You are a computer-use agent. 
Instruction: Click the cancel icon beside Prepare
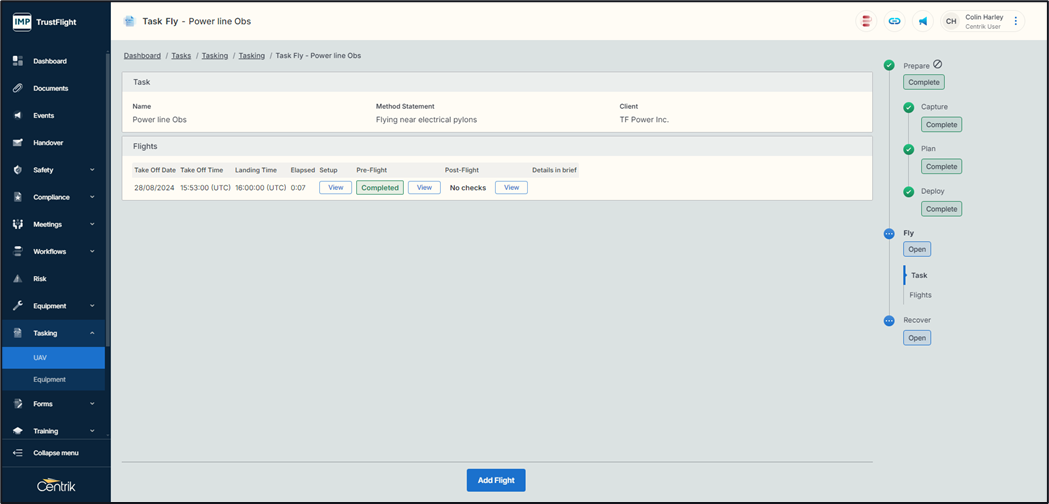938,65
